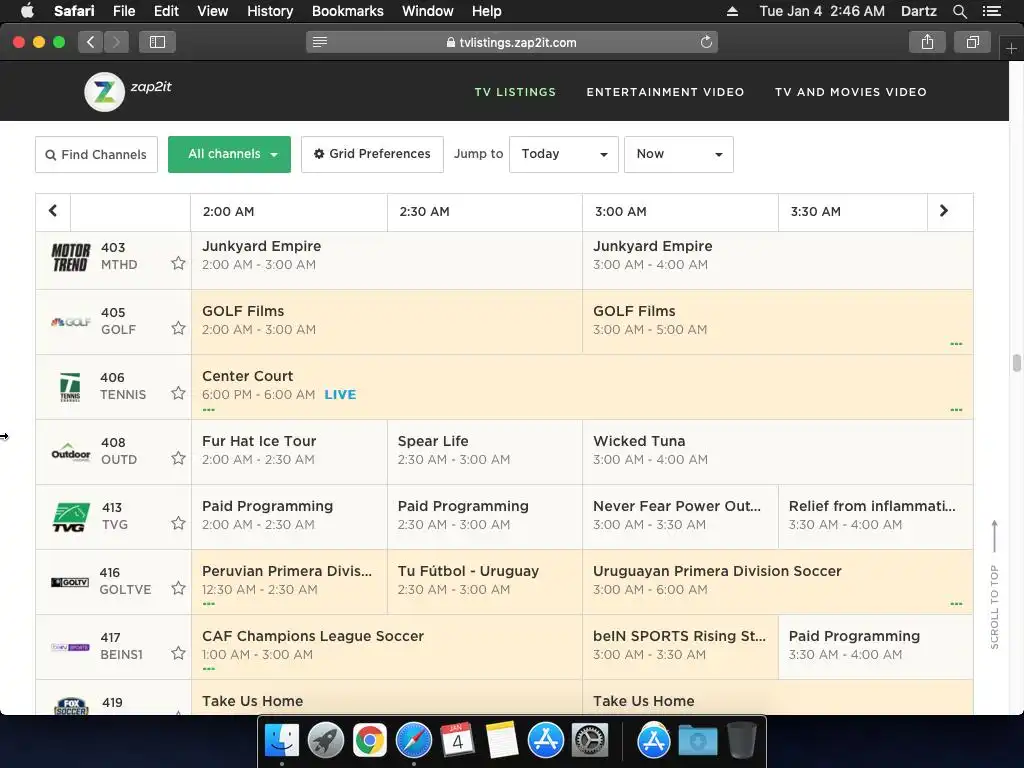Open the Now time dropdown
This screenshot has height=768, width=1024.
(x=679, y=154)
